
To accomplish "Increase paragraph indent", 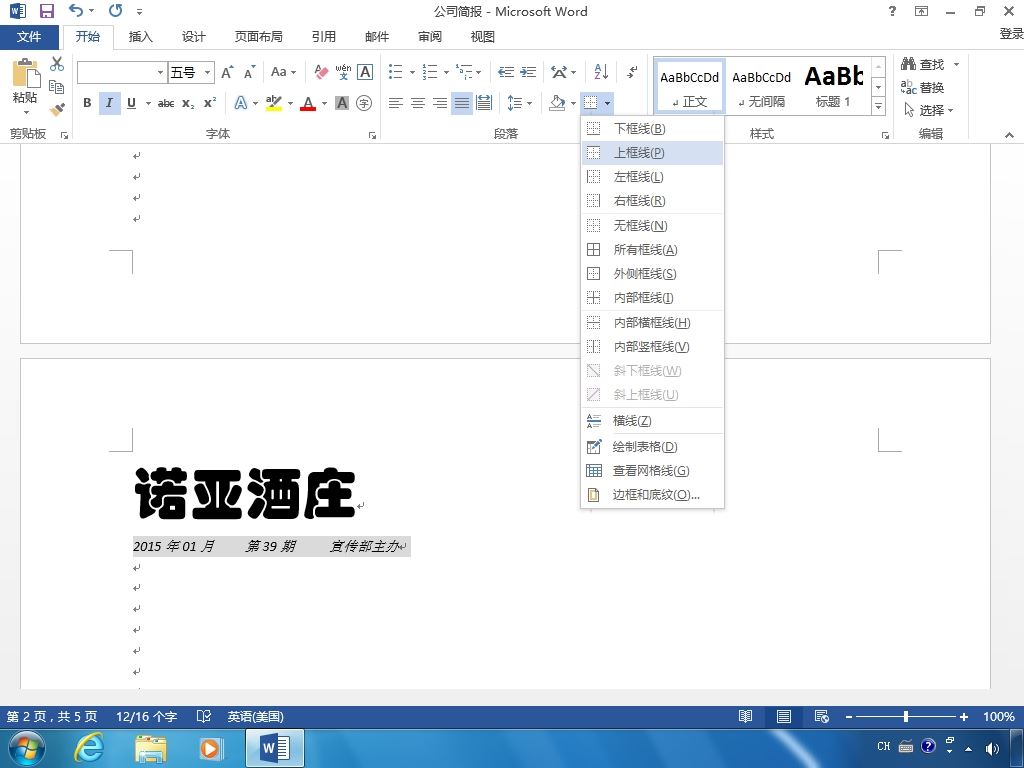I will (528, 72).
